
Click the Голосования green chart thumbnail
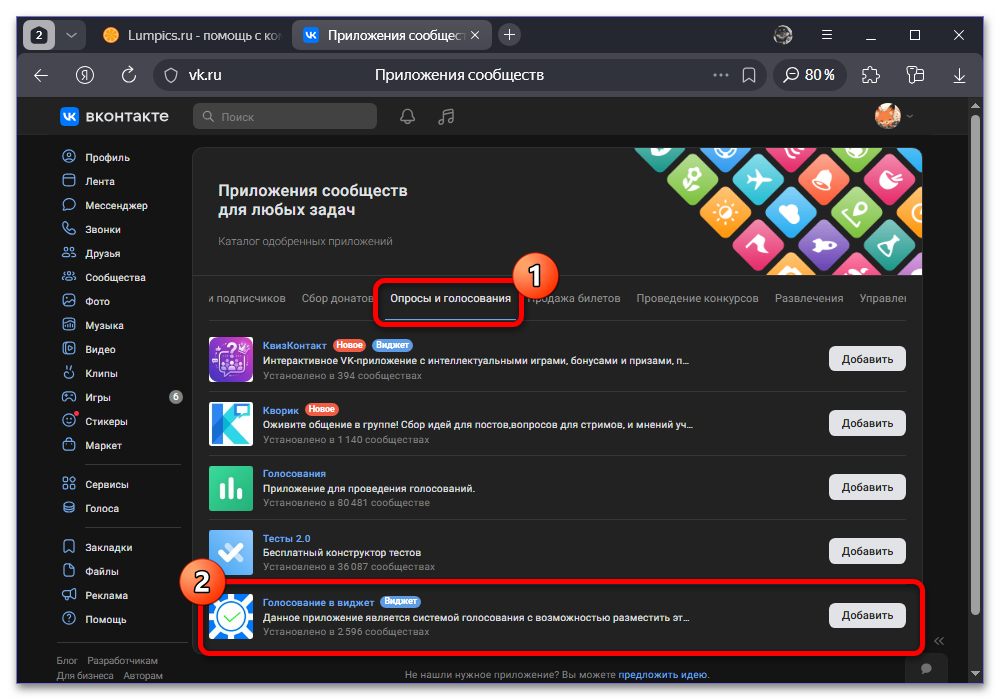[x=231, y=488]
